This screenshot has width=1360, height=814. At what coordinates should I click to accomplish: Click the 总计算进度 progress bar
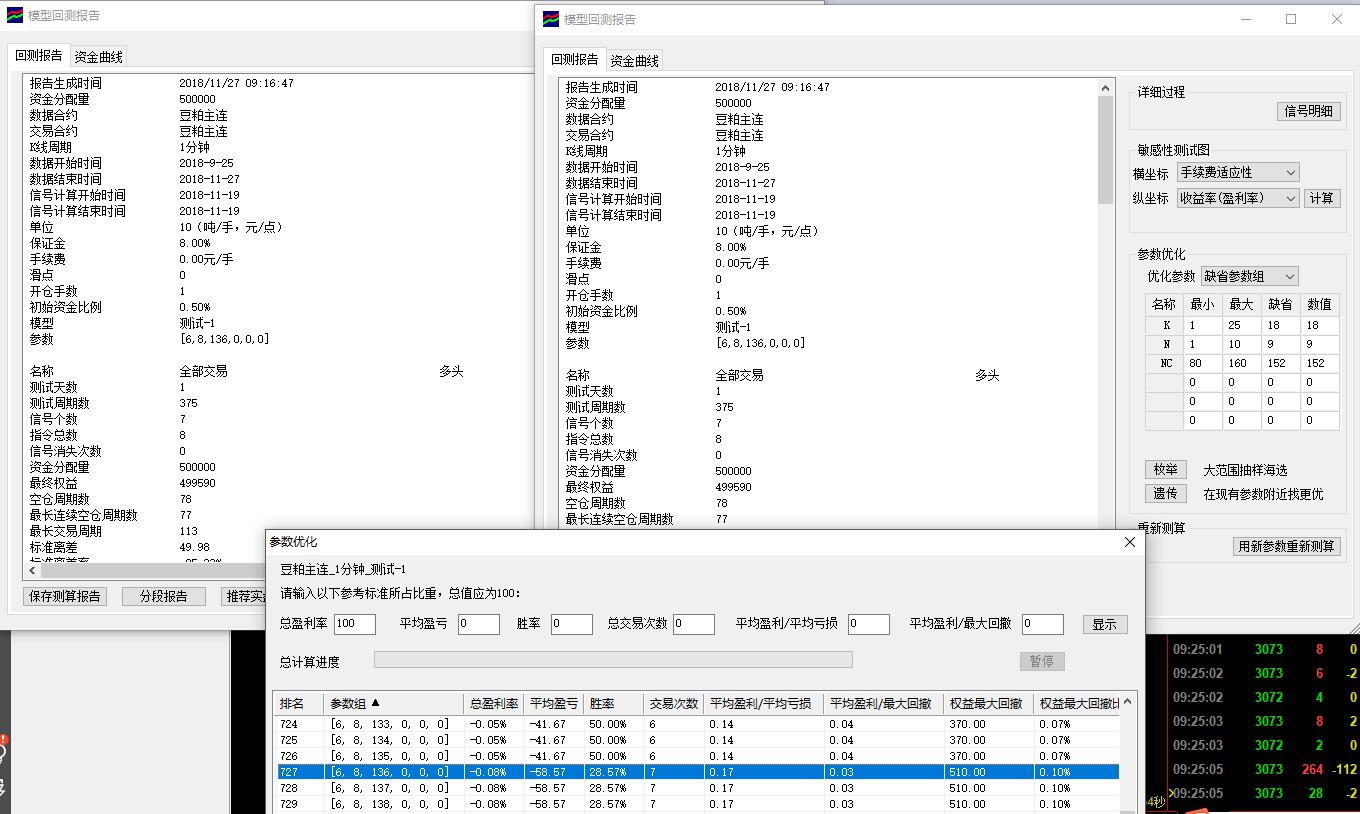click(x=613, y=660)
